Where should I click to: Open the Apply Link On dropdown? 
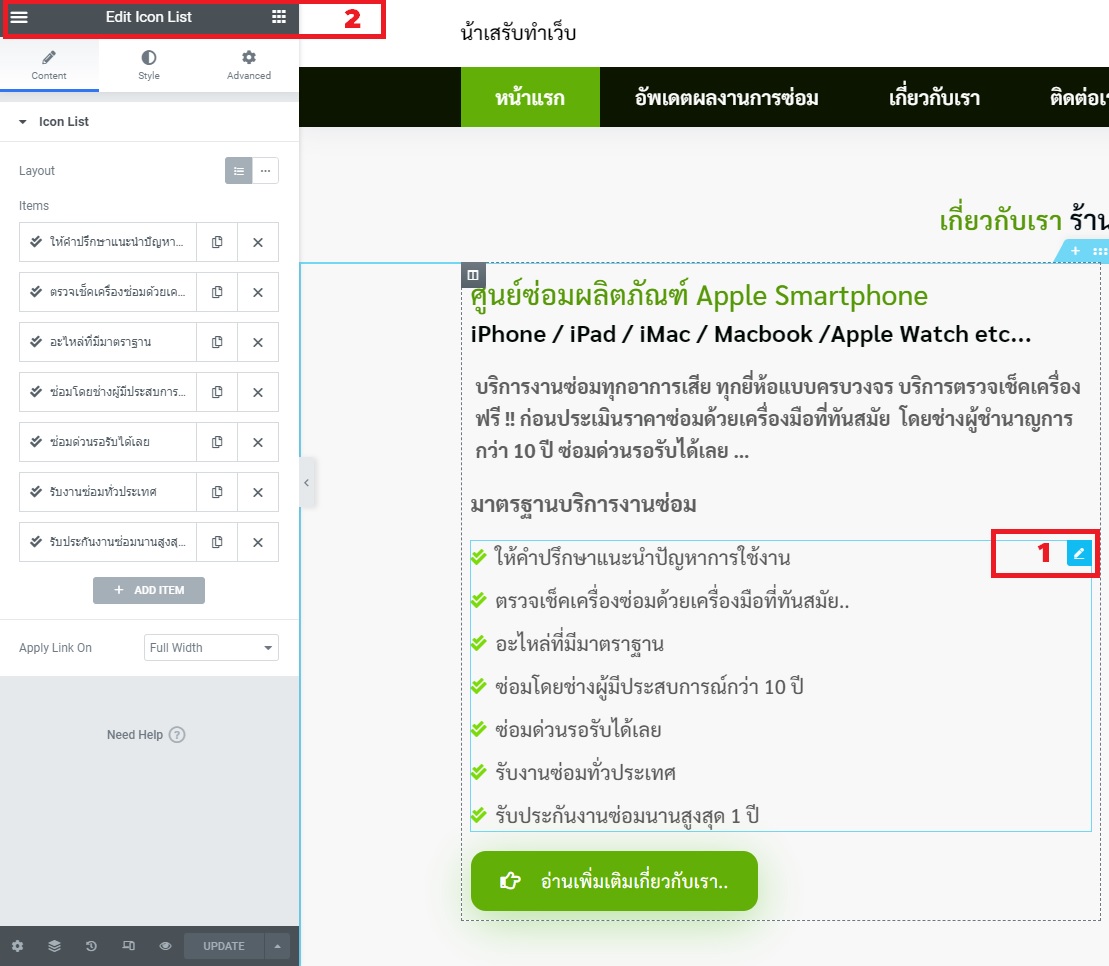(211, 648)
